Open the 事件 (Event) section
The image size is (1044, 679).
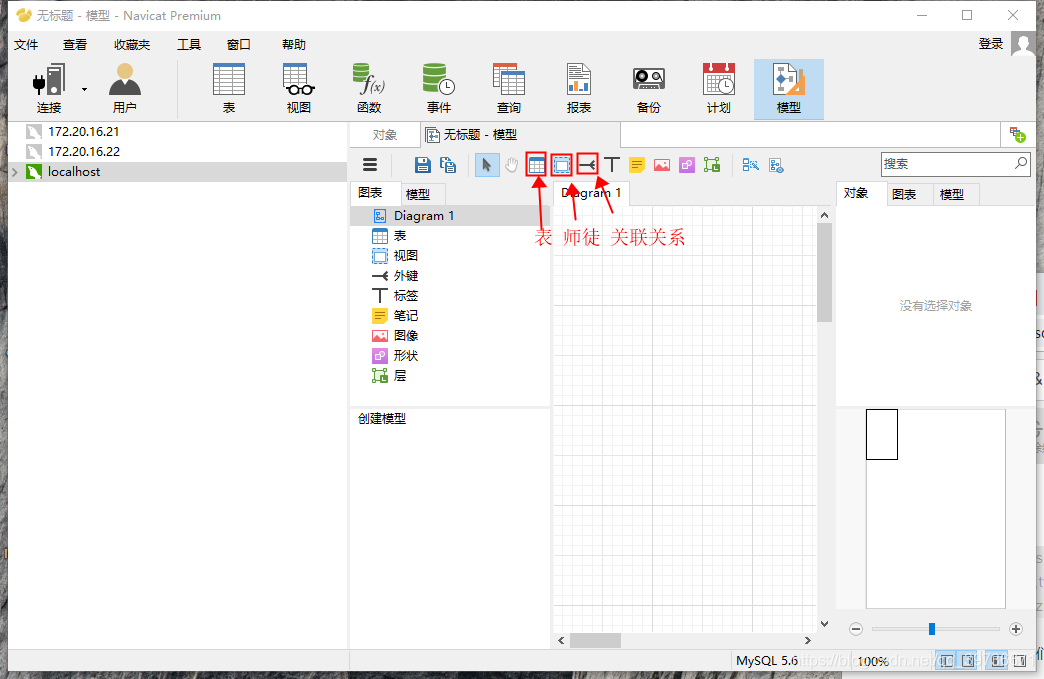(x=439, y=89)
